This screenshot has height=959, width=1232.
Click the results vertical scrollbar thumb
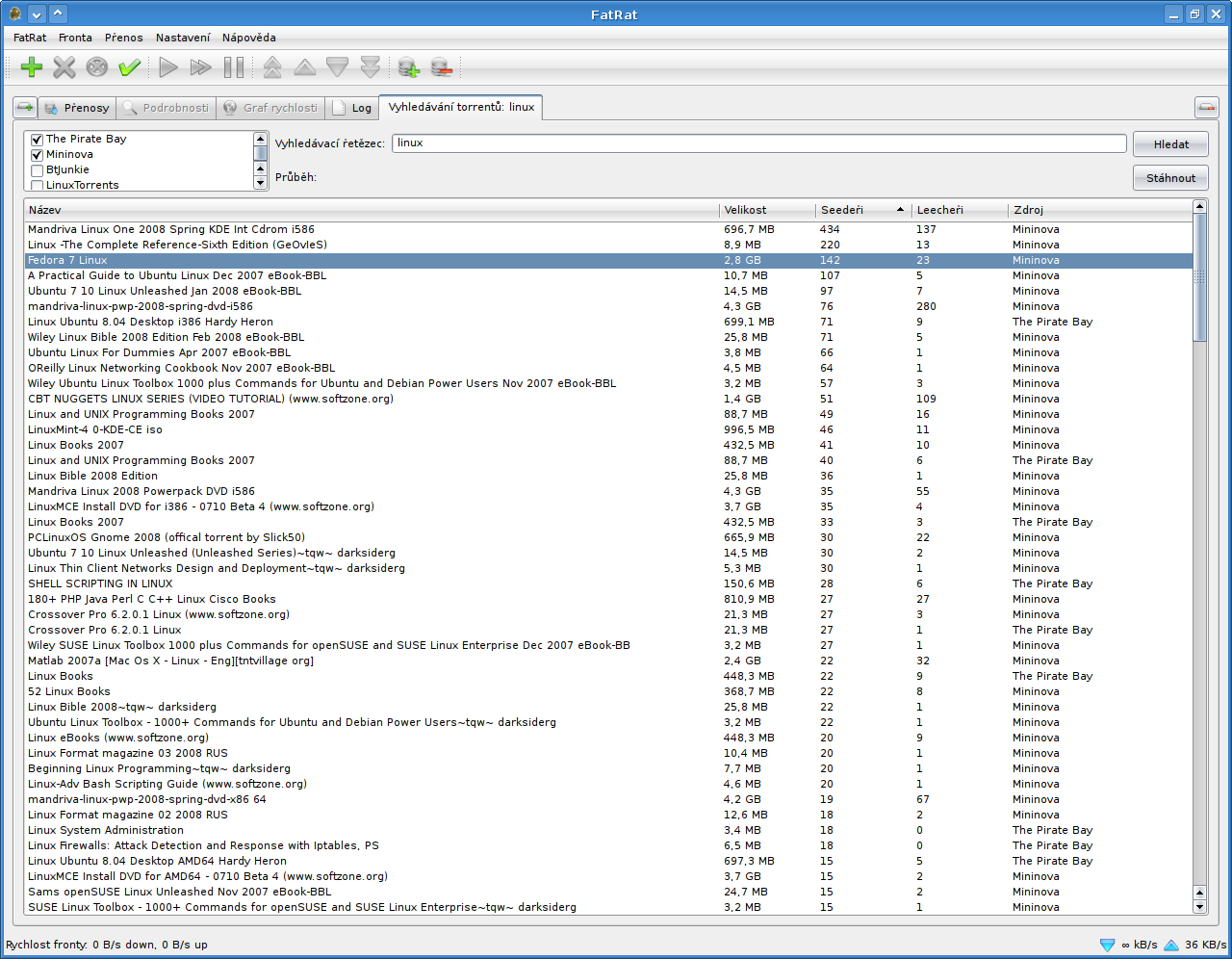pos(1199,277)
